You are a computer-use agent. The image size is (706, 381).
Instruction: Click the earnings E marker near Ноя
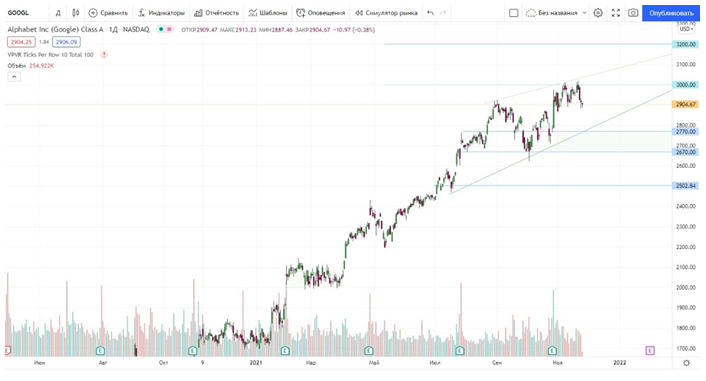(x=552, y=350)
